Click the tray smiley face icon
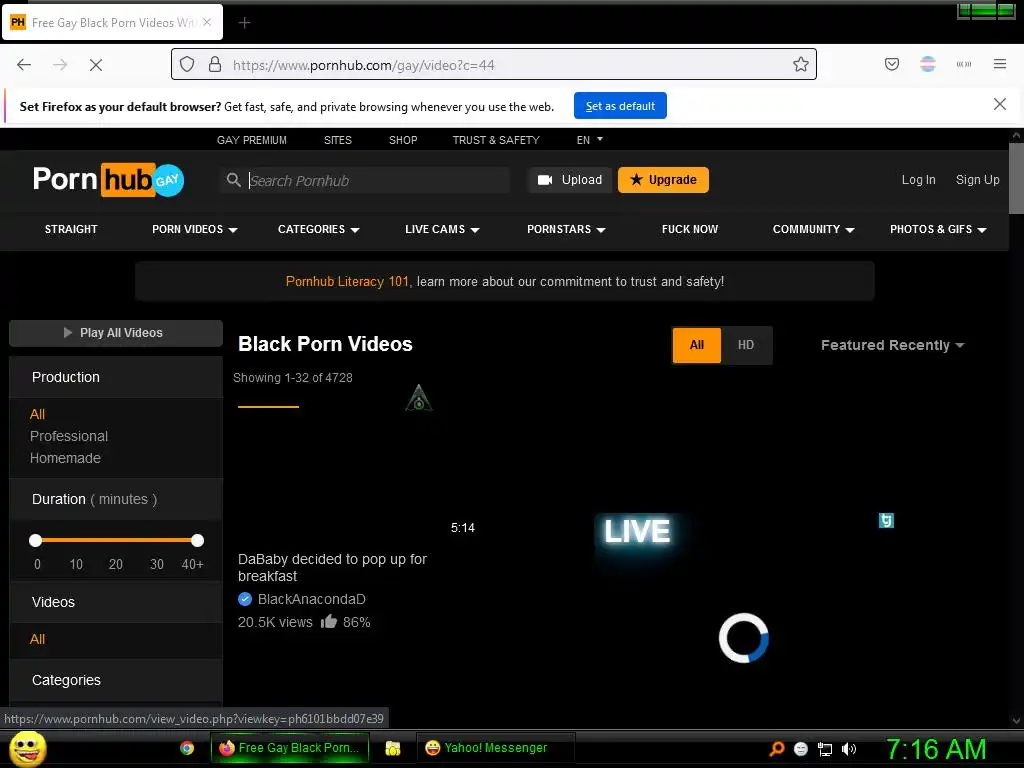The width and height of the screenshot is (1024, 768). pos(801,749)
